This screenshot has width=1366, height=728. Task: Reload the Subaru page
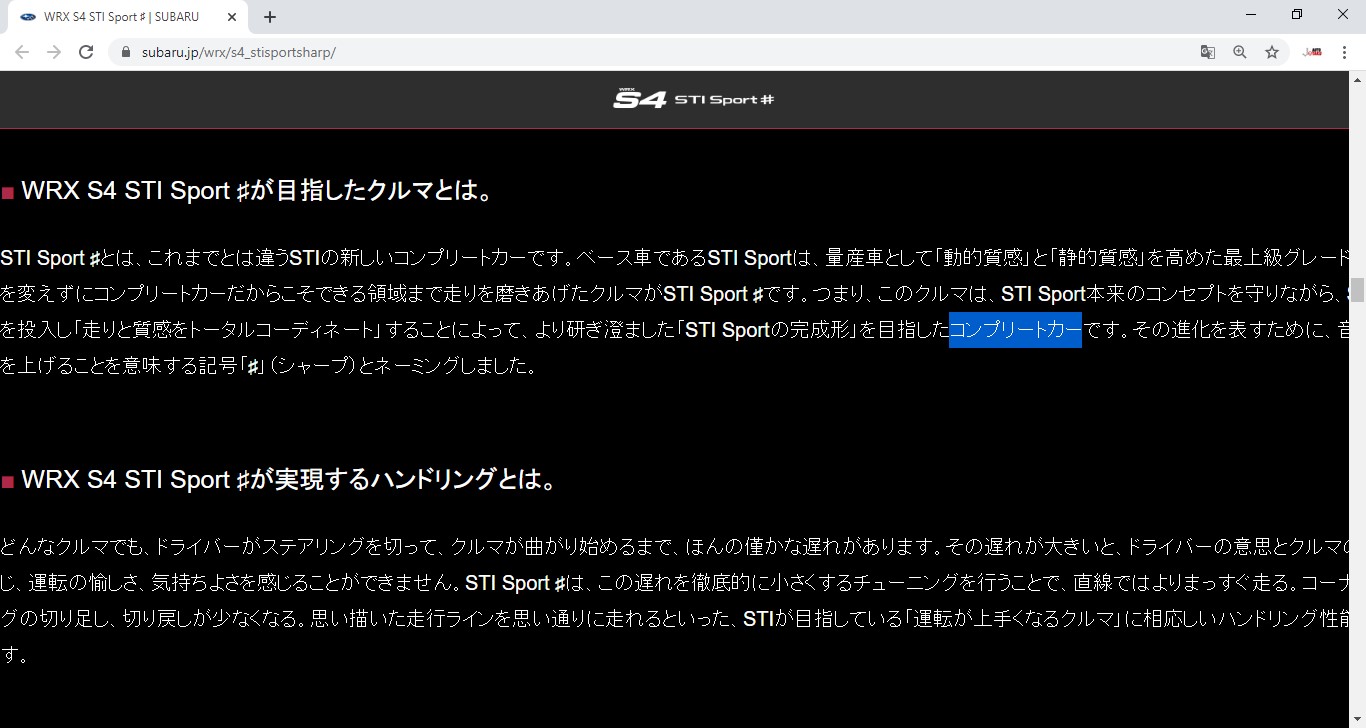coord(86,52)
